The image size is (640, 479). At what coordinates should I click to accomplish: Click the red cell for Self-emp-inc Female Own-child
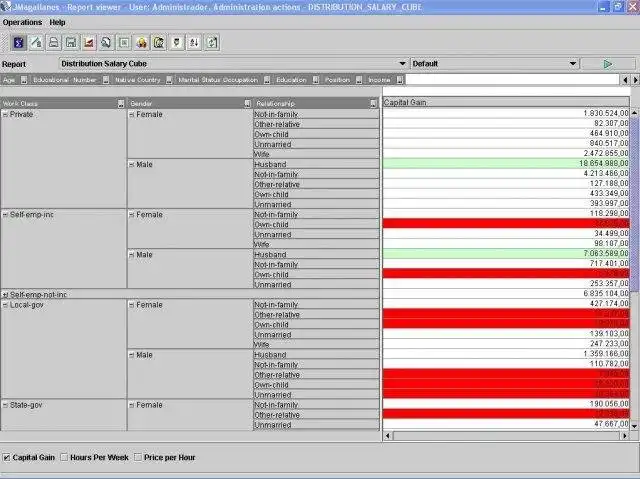(506, 224)
